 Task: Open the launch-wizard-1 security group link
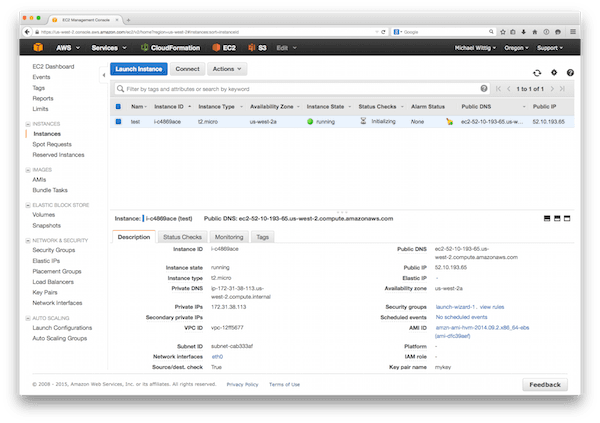(454, 305)
